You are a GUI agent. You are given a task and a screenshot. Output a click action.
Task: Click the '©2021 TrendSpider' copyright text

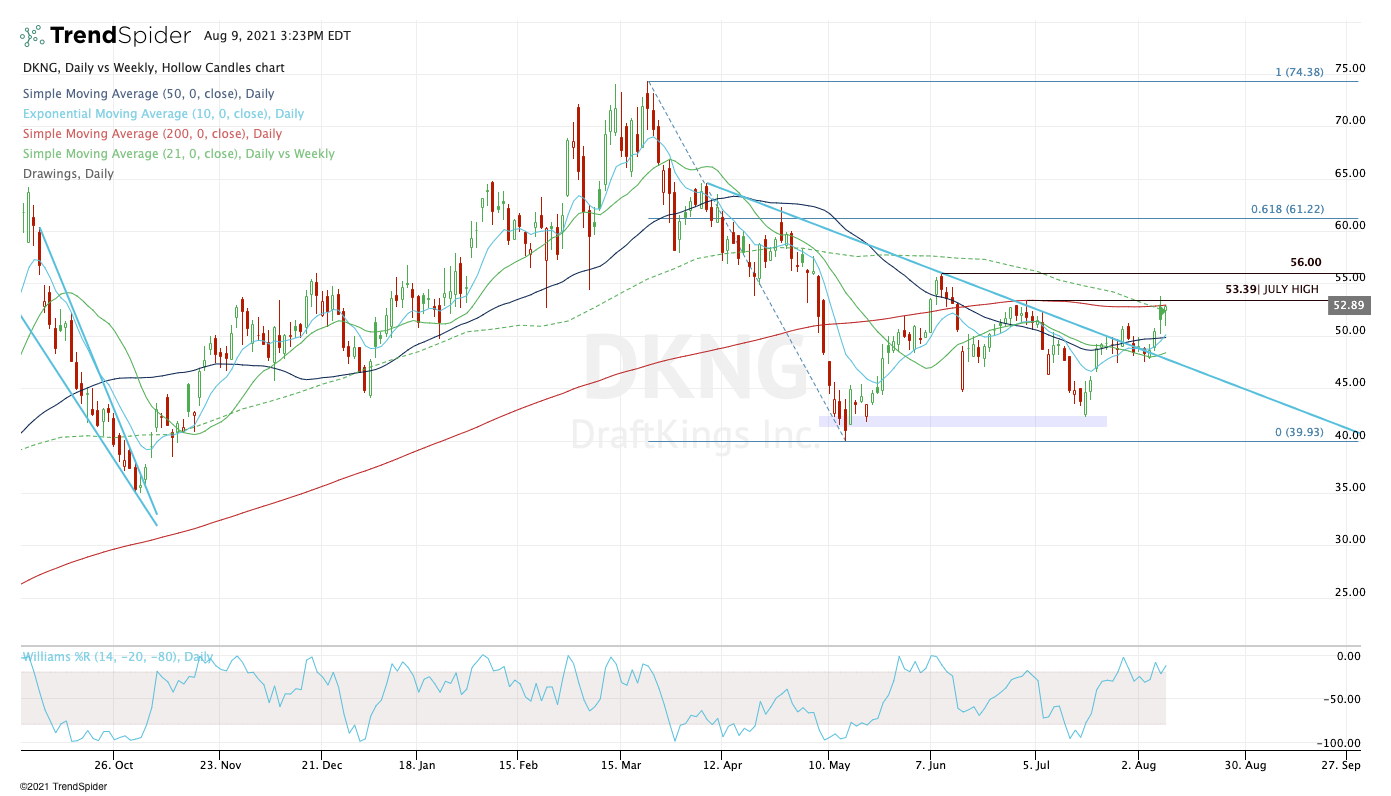pyautogui.click(x=63, y=787)
